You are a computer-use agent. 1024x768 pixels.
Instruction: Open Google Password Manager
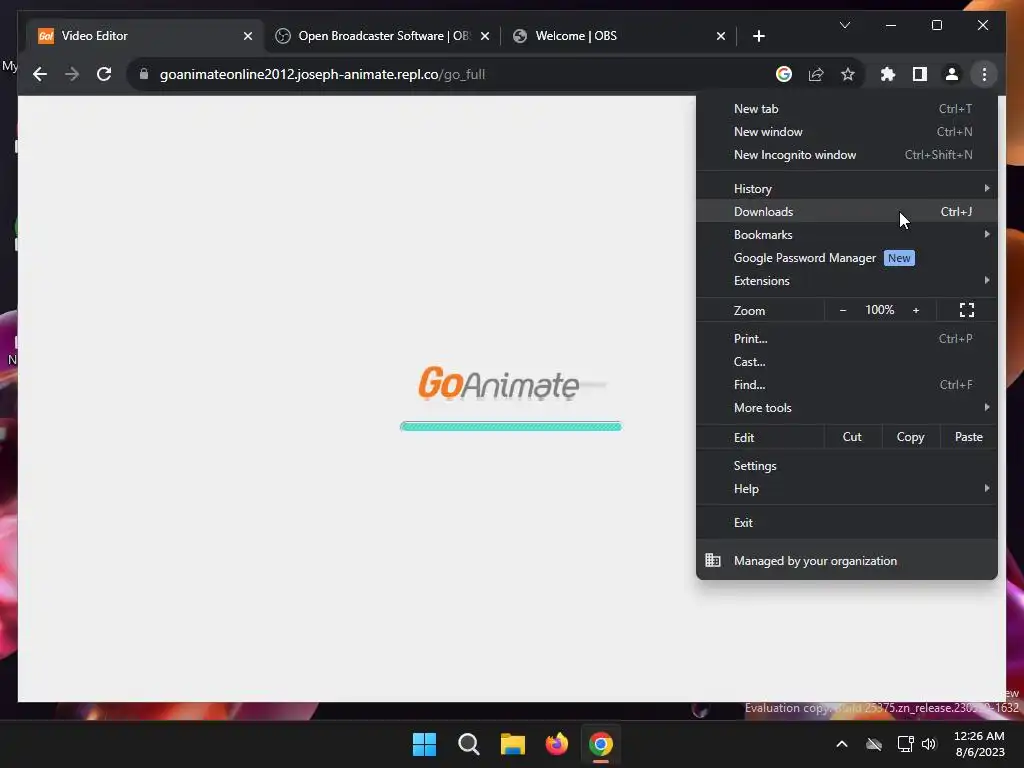(x=846, y=258)
